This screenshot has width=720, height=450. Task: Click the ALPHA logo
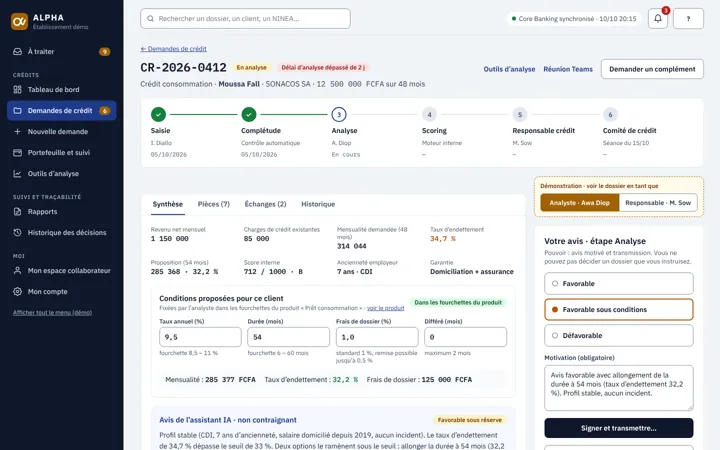tap(19, 21)
